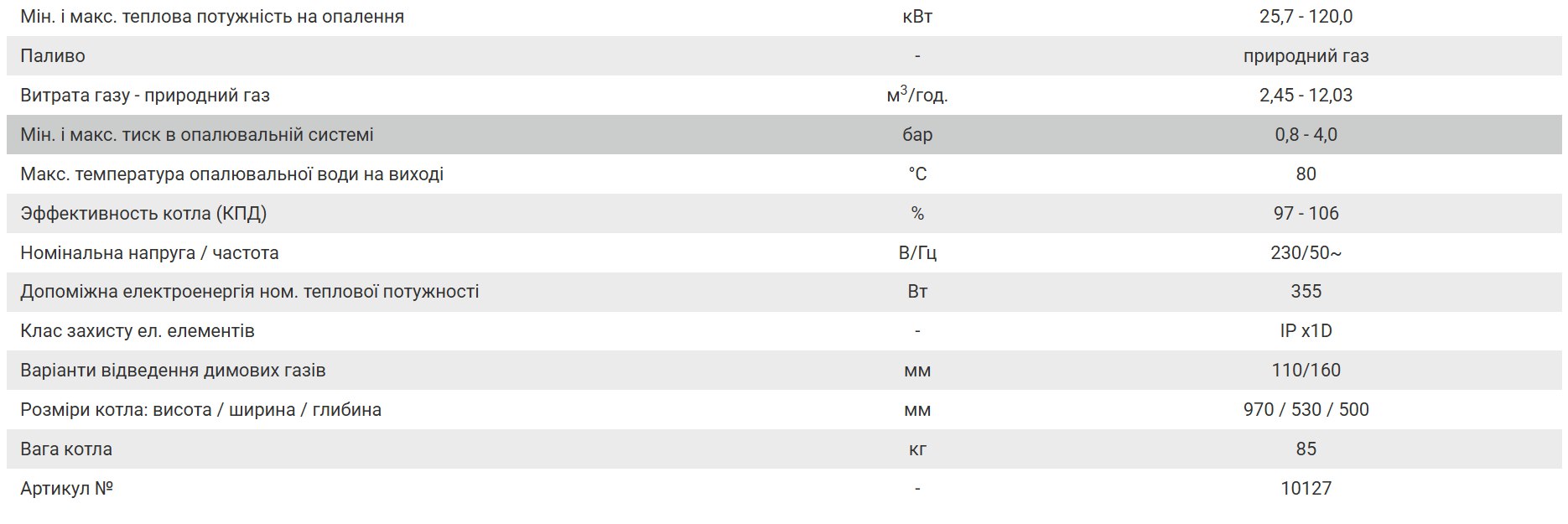Select the 'IP x1D' protection class value
The width and height of the screenshot is (1568, 524).
(1306, 331)
